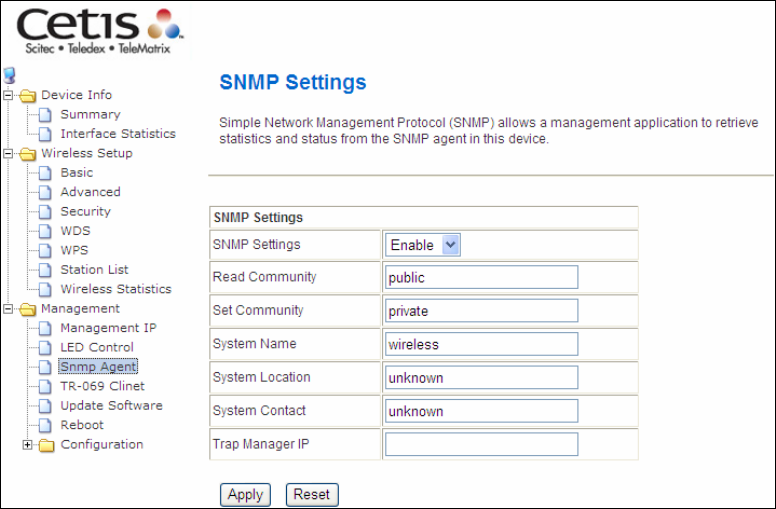Open the SNMP Settings Enable dropdown
The width and height of the screenshot is (776, 509).
[423, 245]
